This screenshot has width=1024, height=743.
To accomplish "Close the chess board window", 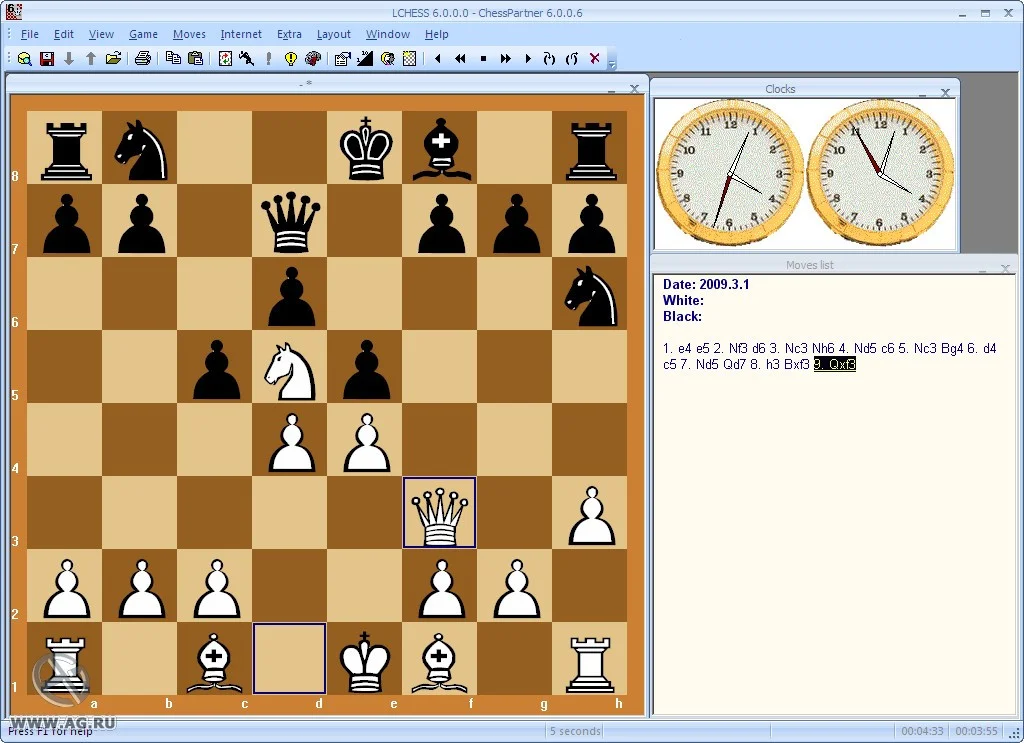I will pos(633,88).
